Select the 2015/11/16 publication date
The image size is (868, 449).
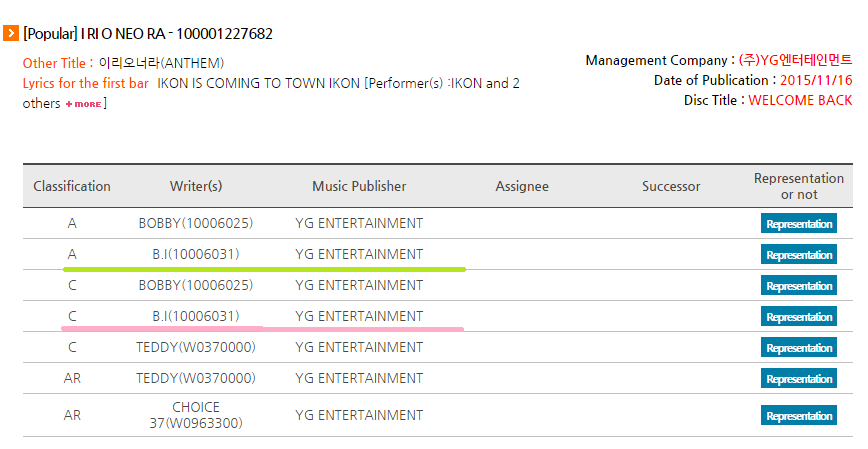click(816, 80)
